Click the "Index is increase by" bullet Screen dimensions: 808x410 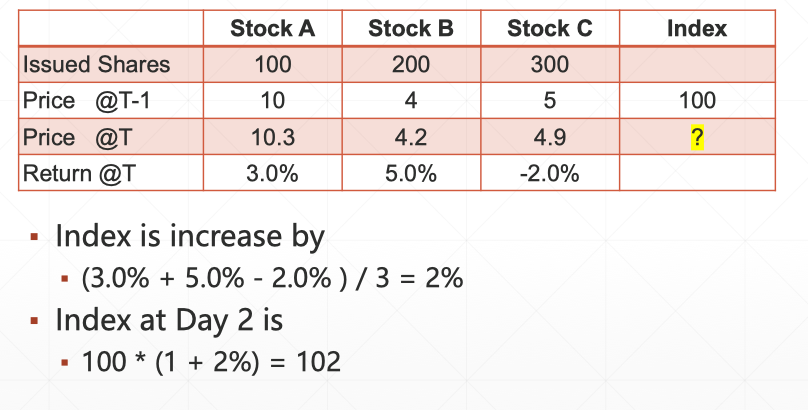(x=190, y=237)
